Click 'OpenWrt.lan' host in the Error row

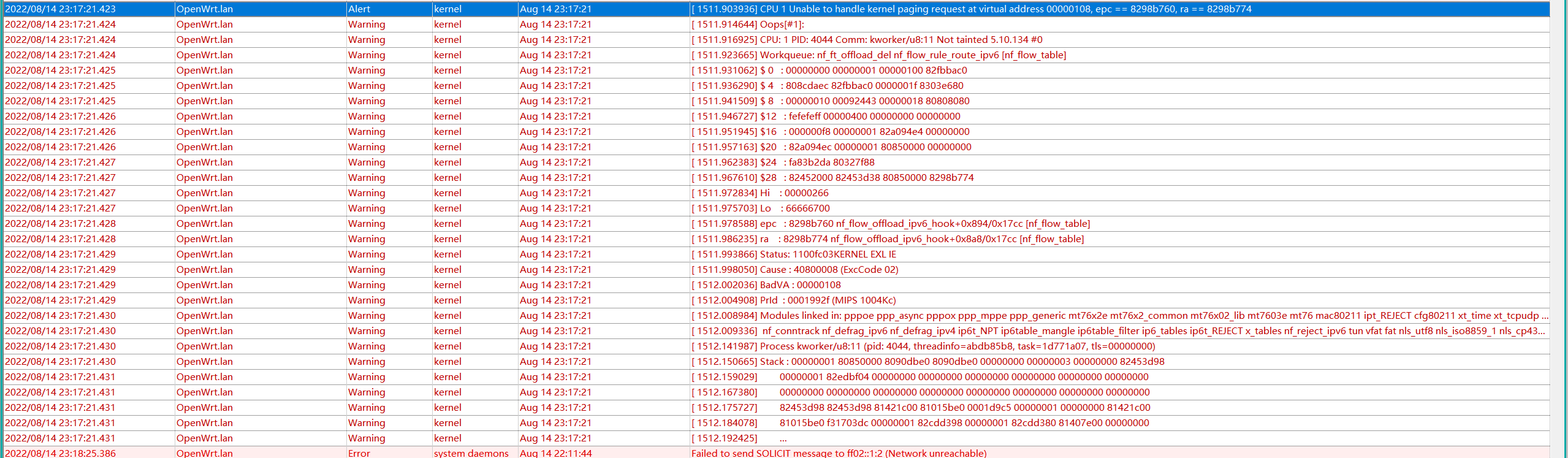point(205,453)
